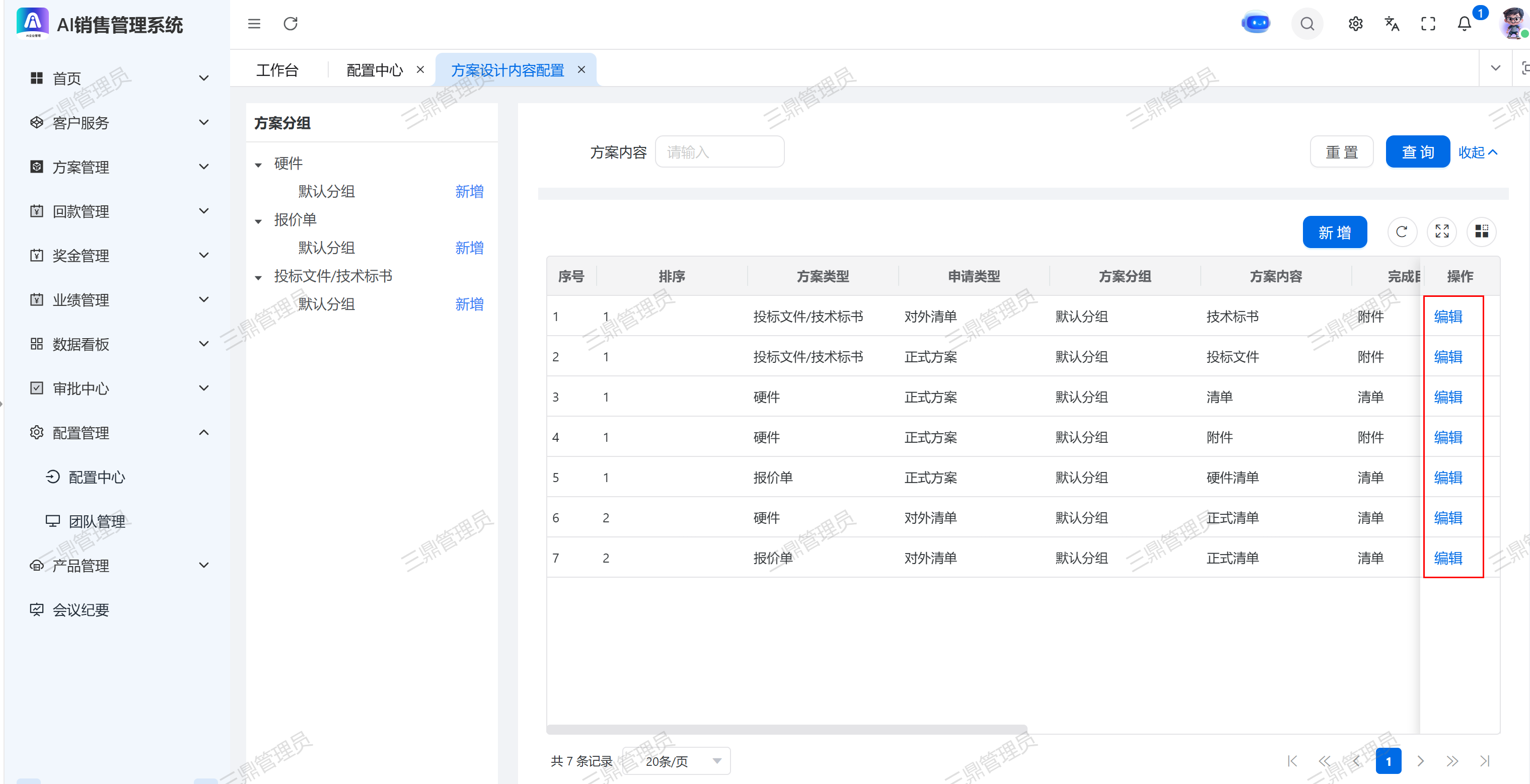The height and width of the screenshot is (784, 1530).
Task: Open the column settings grid icon
Action: point(1481,231)
